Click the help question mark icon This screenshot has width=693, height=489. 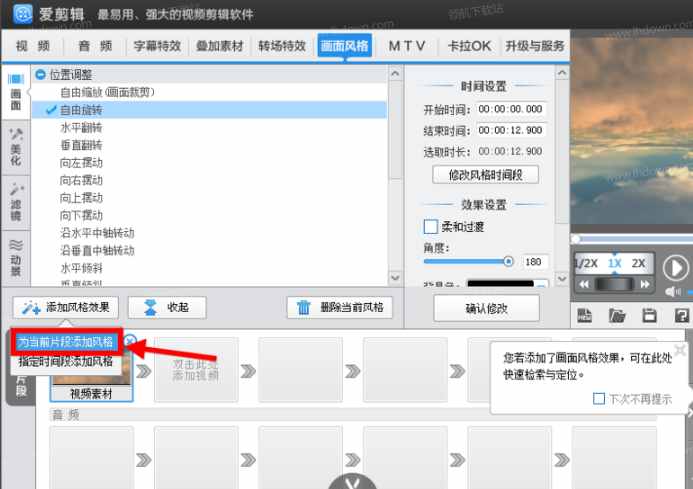(x=681, y=316)
